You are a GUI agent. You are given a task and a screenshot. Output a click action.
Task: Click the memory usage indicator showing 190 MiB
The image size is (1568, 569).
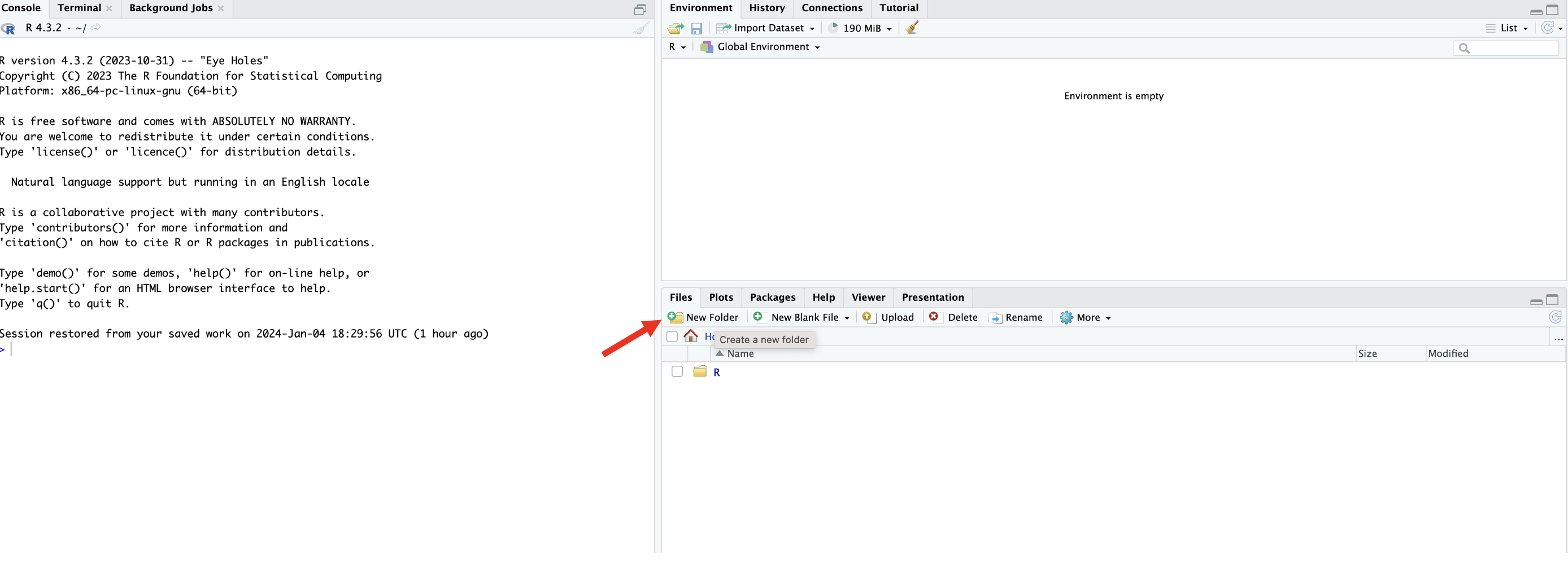pos(860,28)
